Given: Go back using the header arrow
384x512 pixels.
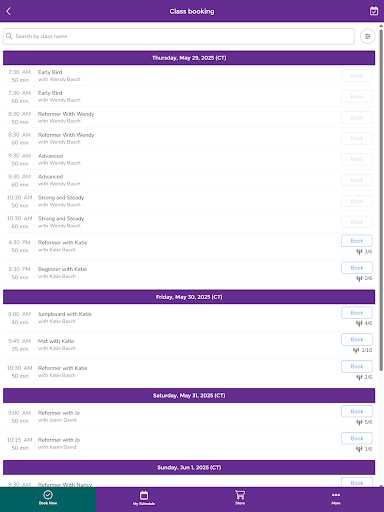Looking at the screenshot, I should pyautogui.click(x=9, y=11).
